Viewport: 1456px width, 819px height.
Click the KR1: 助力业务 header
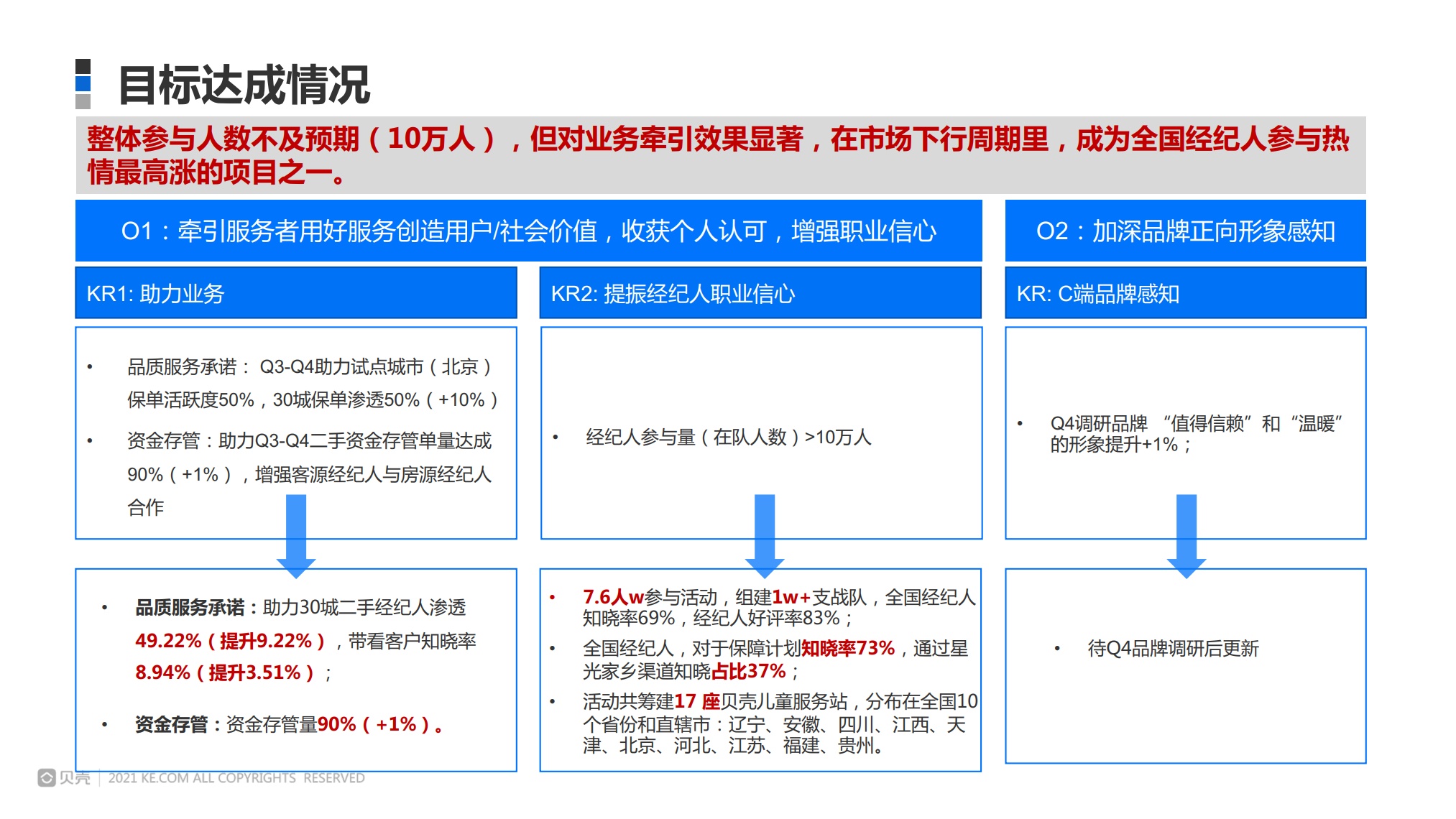(155, 293)
